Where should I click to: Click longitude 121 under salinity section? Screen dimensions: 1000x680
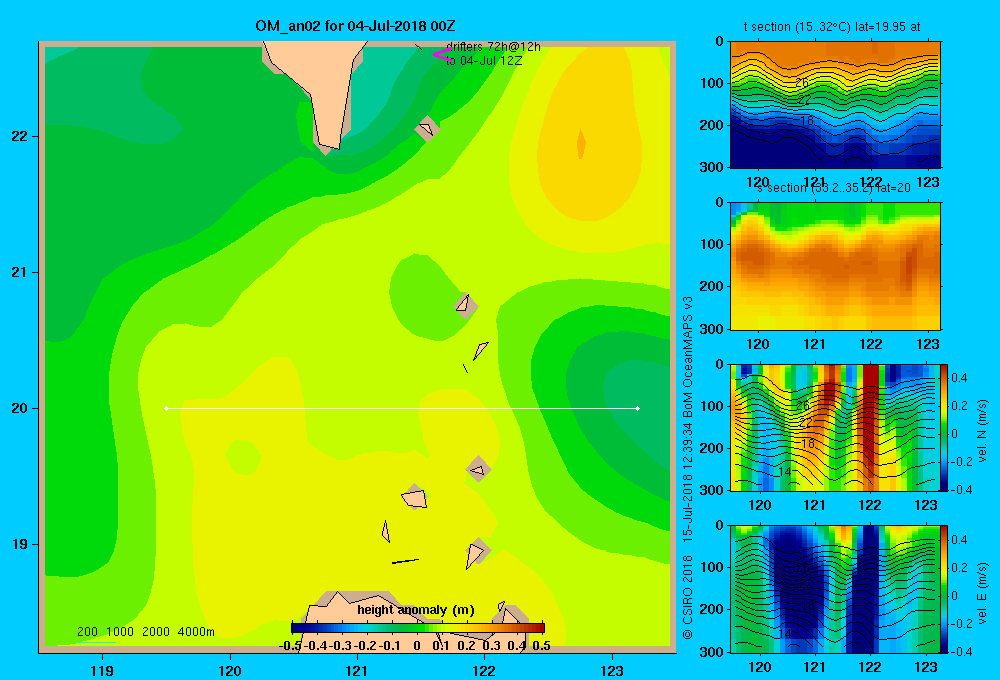click(x=814, y=344)
